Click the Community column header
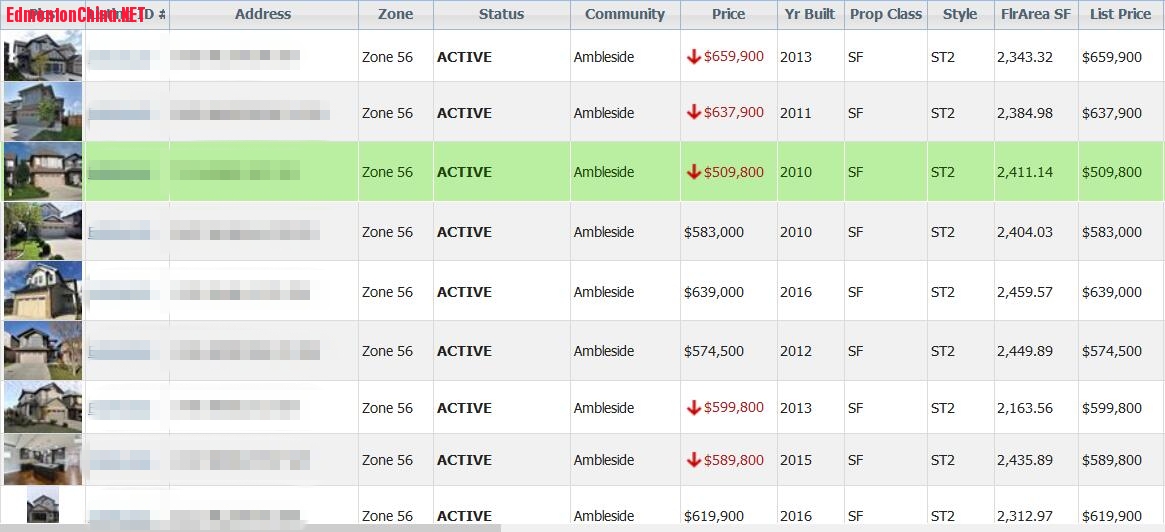 [625, 14]
